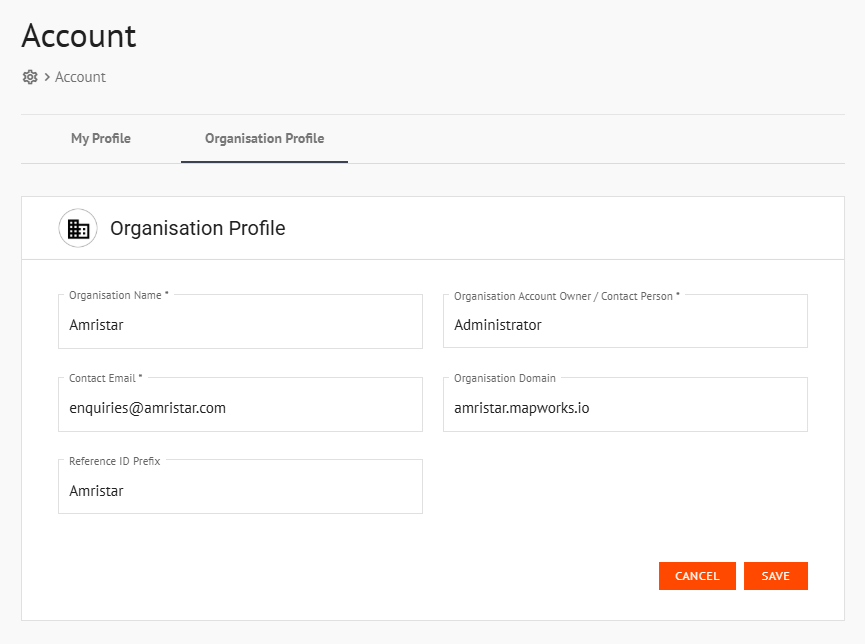The image size is (865, 644).
Task: Click the Organisation Name field
Action: coord(240,321)
